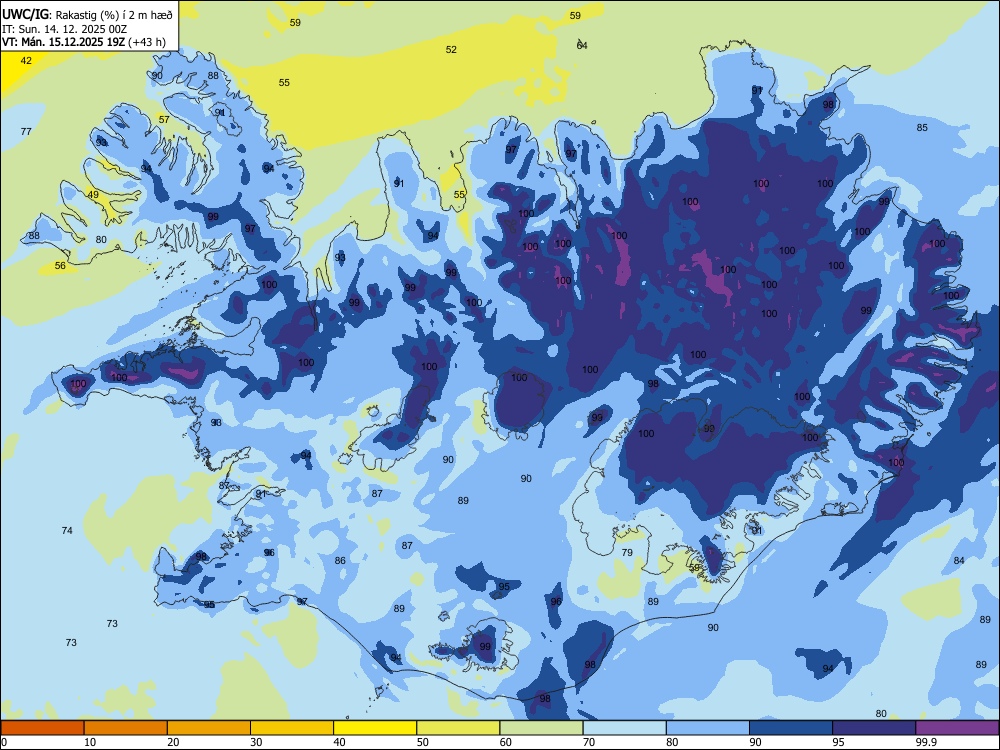Click the '52' value in the northern sea

tap(452, 50)
